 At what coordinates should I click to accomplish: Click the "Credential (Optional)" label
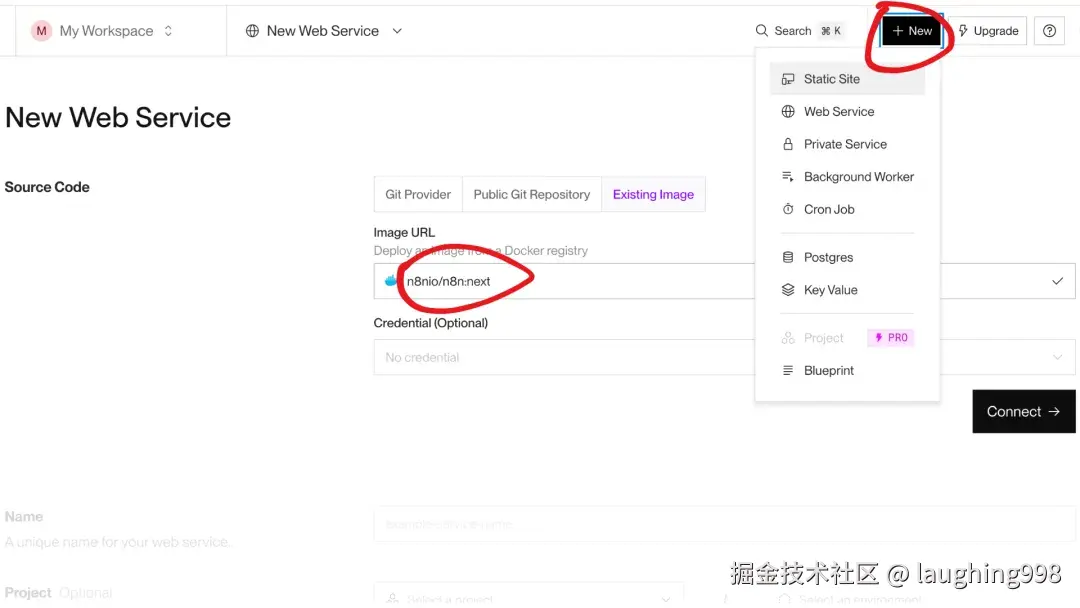(x=430, y=323)
